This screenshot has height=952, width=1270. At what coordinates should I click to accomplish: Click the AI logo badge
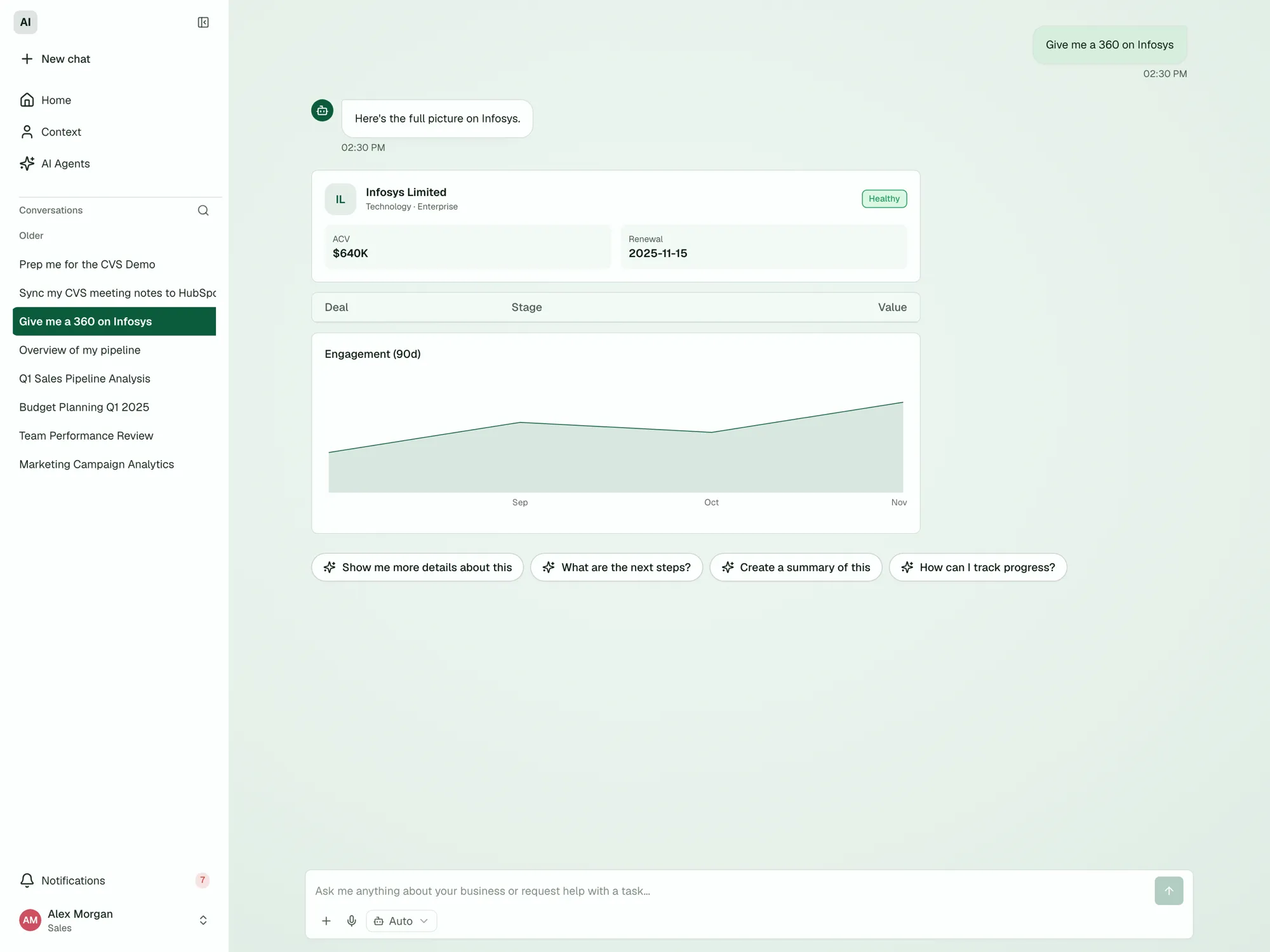tap(25, 22)
